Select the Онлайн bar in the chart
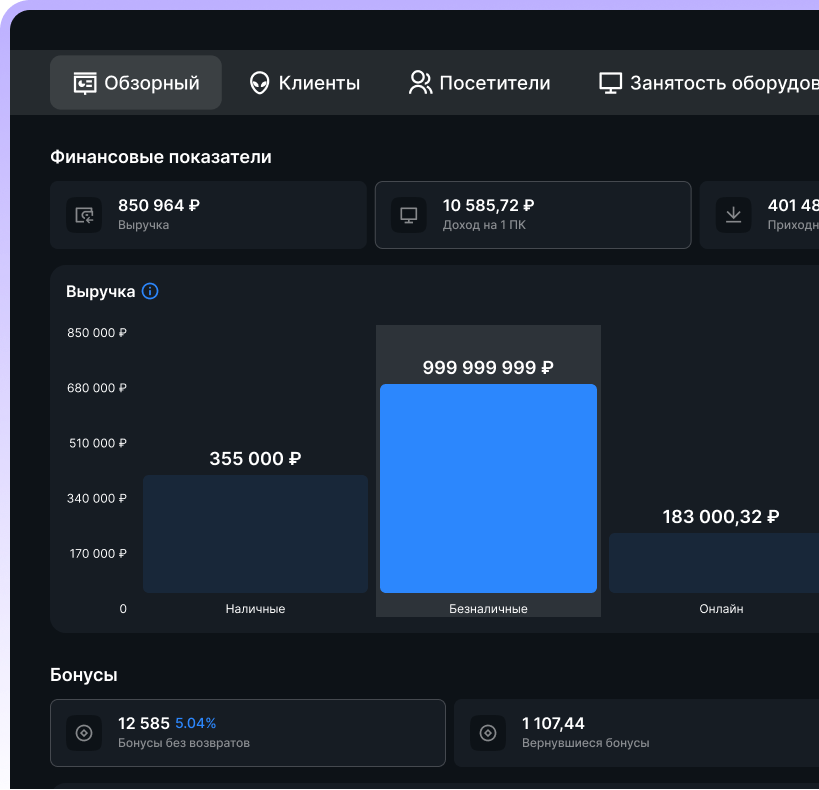 coord(714,563)
